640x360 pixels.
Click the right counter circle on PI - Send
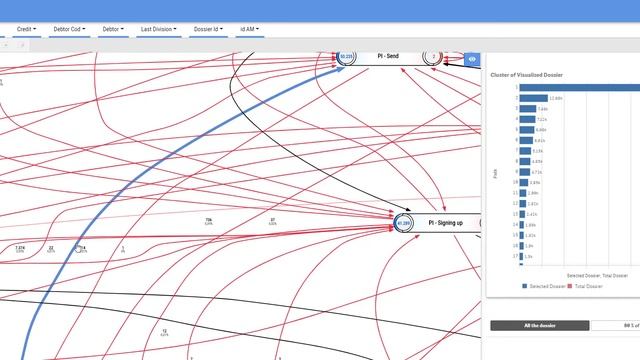pos(433,57)
